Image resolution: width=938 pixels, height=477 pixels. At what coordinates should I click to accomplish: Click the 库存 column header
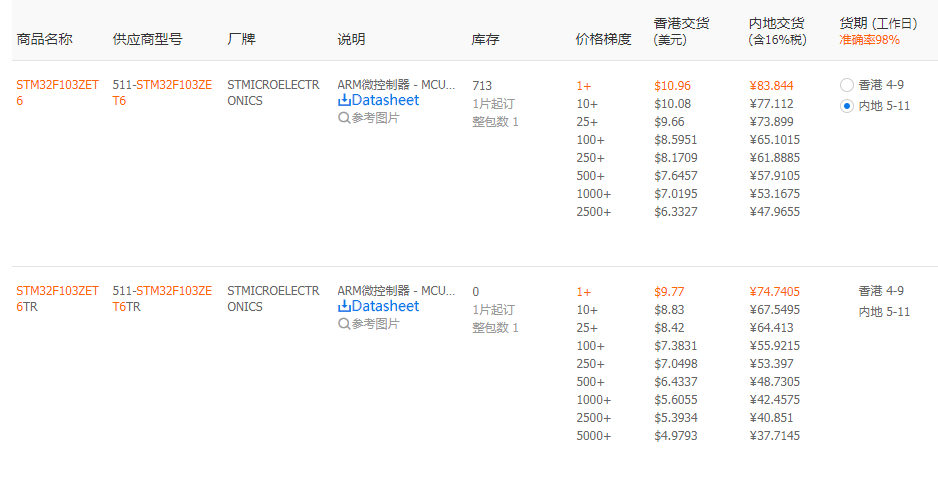pyautogui.click(x=485, y=40)
